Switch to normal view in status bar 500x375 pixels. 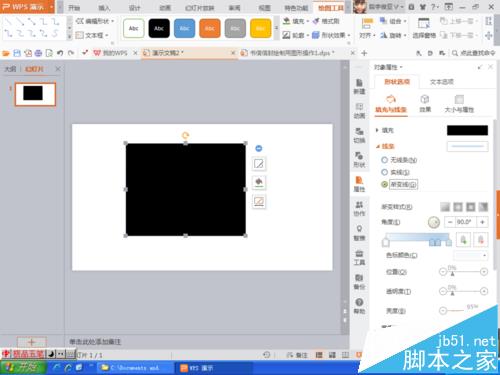tap(319, 355)
